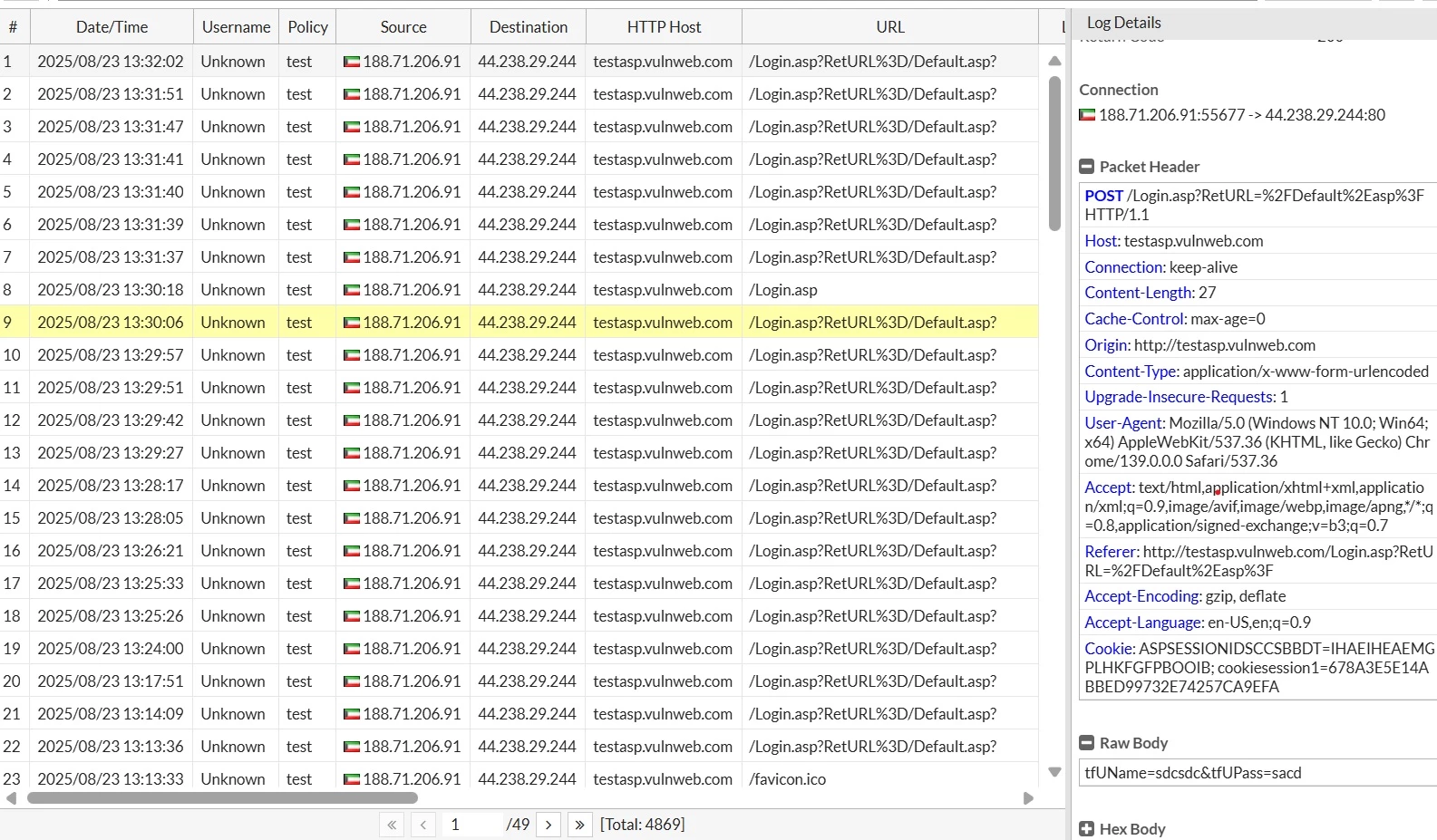The height and width of the screenshot is (840, 1437).
Task: Click the horizontal scrollbar thumb under the table
Action: coord(222,798)
